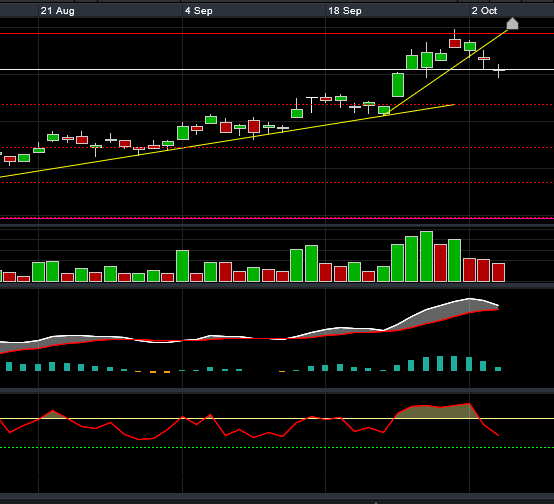The height and width of the screenshot is (504, 554).
Task: Click the final doji candle on the white line
Action: [x=499, y=71]
